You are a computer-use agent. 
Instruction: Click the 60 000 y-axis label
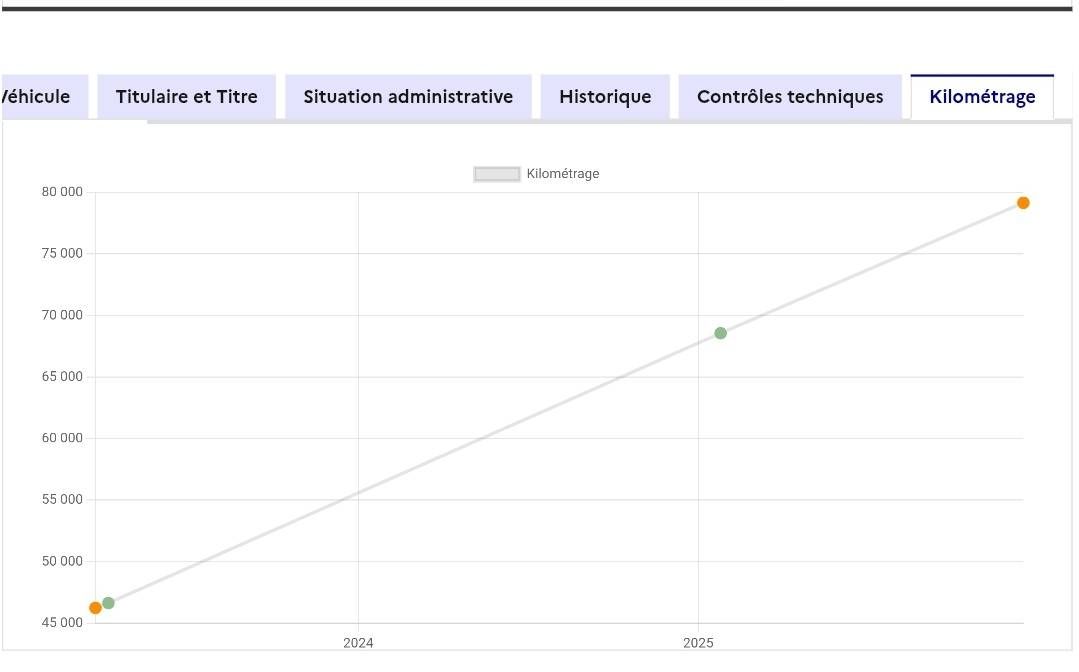coord(62,438)
